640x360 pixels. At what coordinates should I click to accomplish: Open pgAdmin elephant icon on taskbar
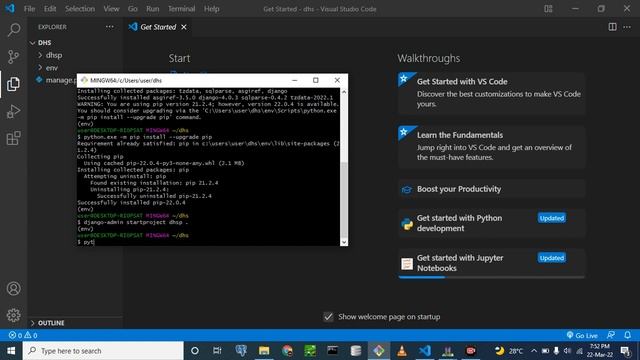click(x=241, y=351)
